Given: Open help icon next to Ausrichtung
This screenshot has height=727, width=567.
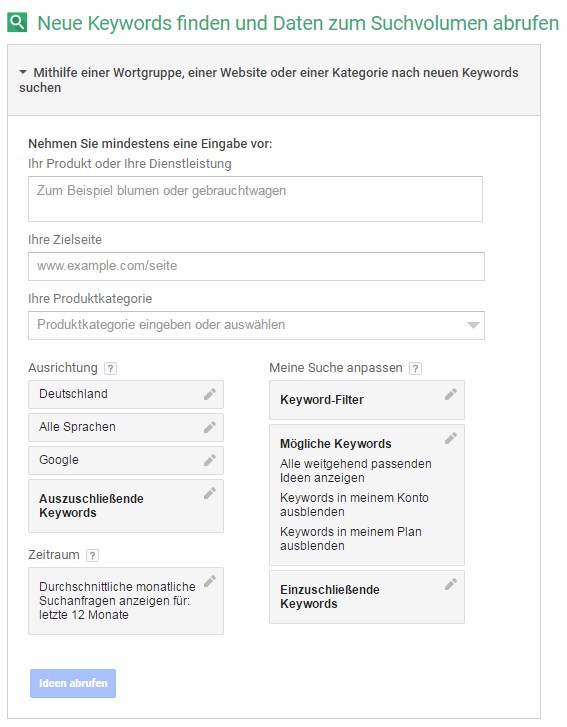Looking at the screenshot, I should coord(110,369).
